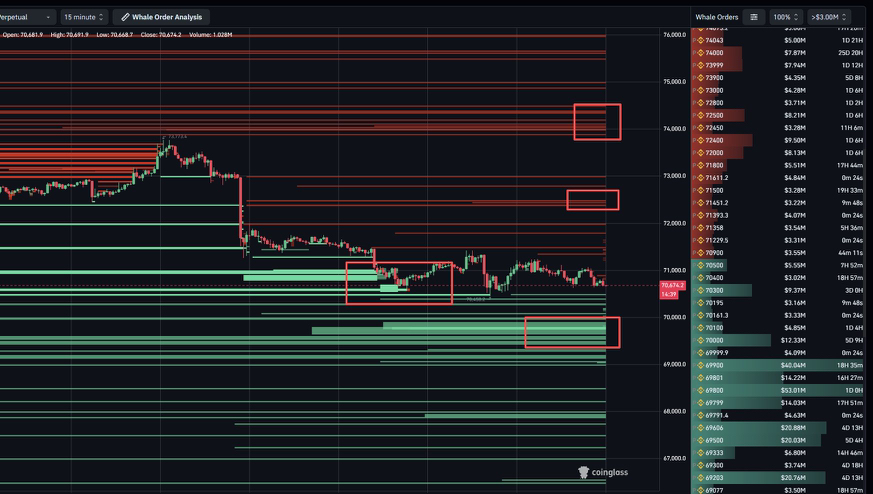873x494 pixels.
Task: Select the 69500 whale order row
Action: (778, 441)
